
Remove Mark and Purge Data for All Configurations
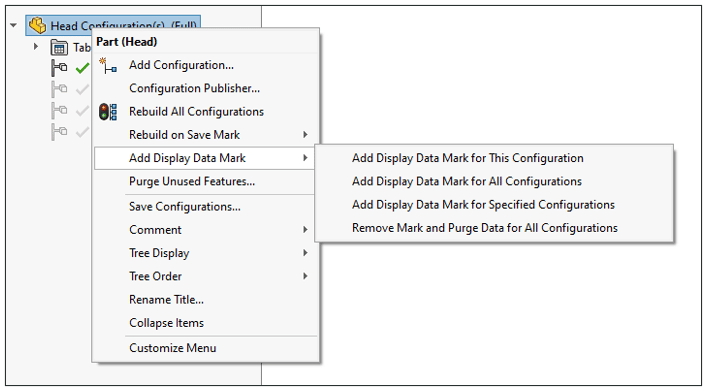(485, 228)
